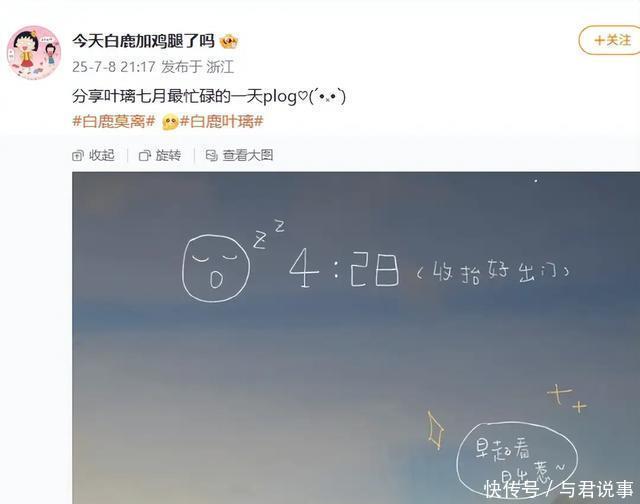The image size is (640, 504).
Task: Open profile 今天白鹿加鸡腿了吗
Action: (143, 41)
